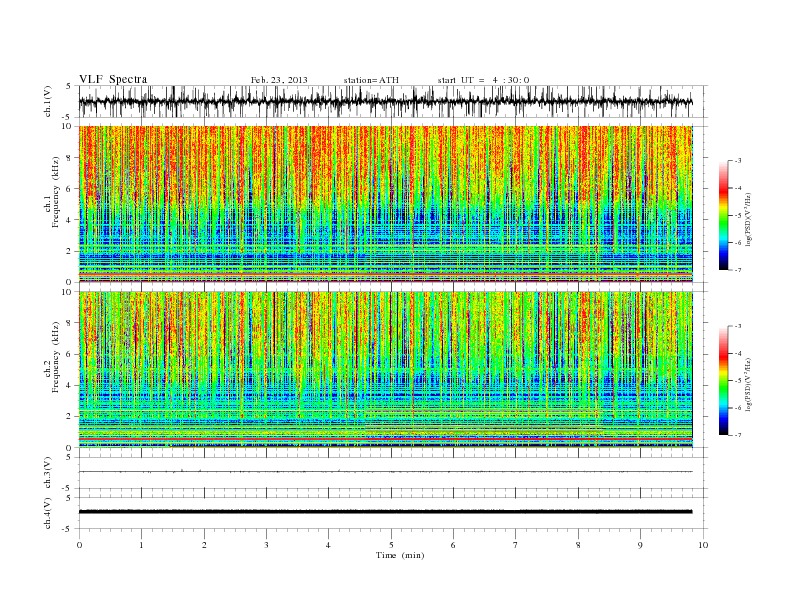Click time axis tick label "4"
Screen dimensions: 792x612
(328, 545)
